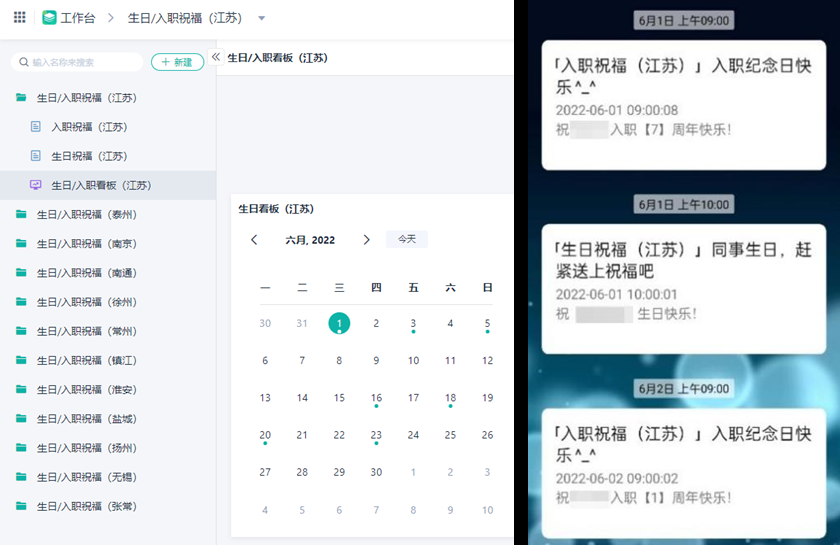840x545 pixels.
Task: Click the folder icon of 生日/入职祝福（徐州）
Action: tap(21, 302)
